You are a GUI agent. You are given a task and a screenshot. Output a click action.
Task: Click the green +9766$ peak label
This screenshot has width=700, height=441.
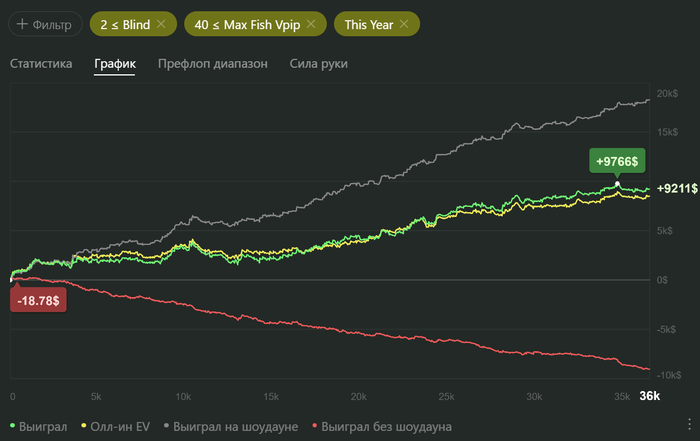coord(617,161)
